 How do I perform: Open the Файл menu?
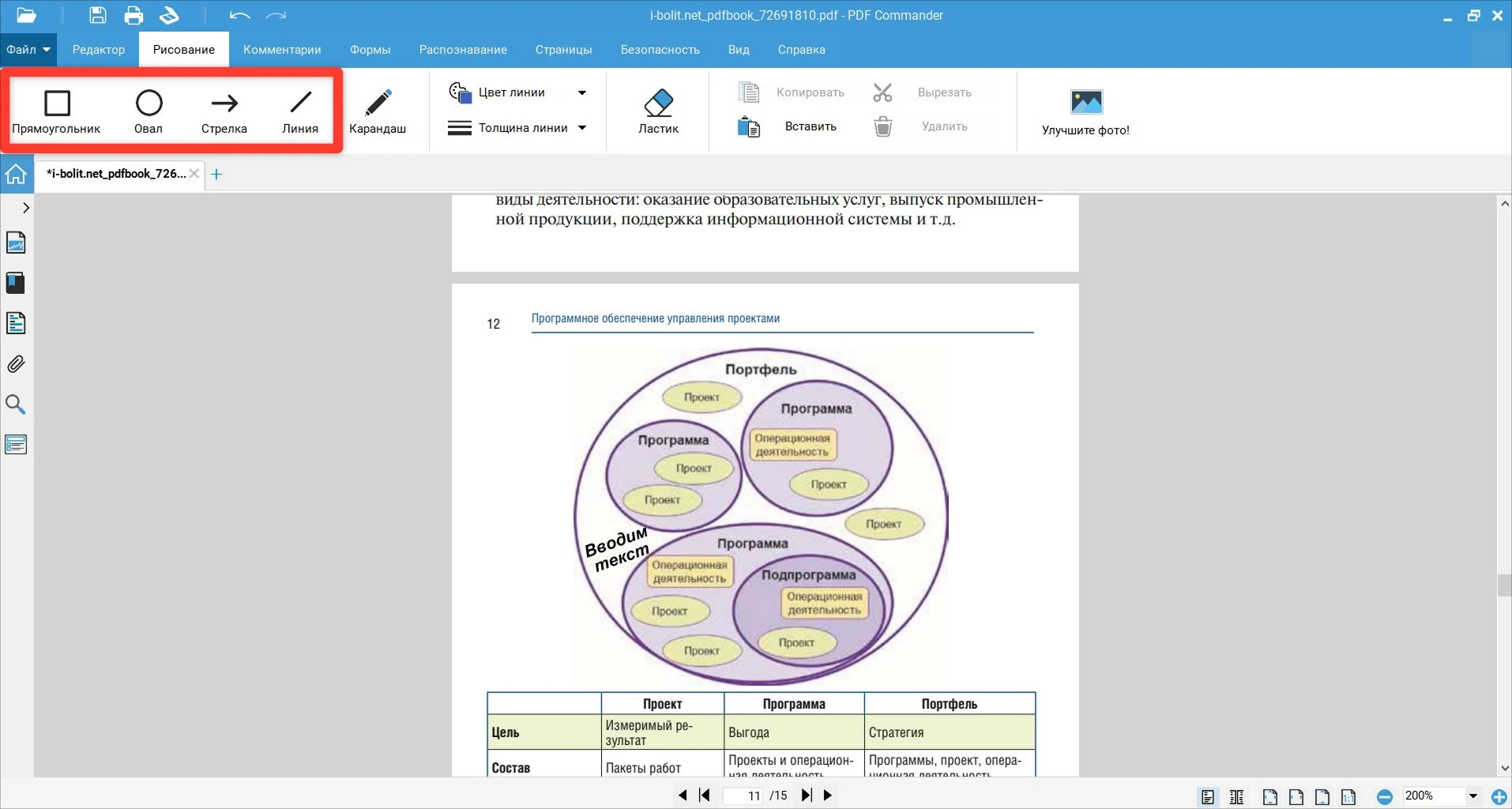(x=28, y=50)
